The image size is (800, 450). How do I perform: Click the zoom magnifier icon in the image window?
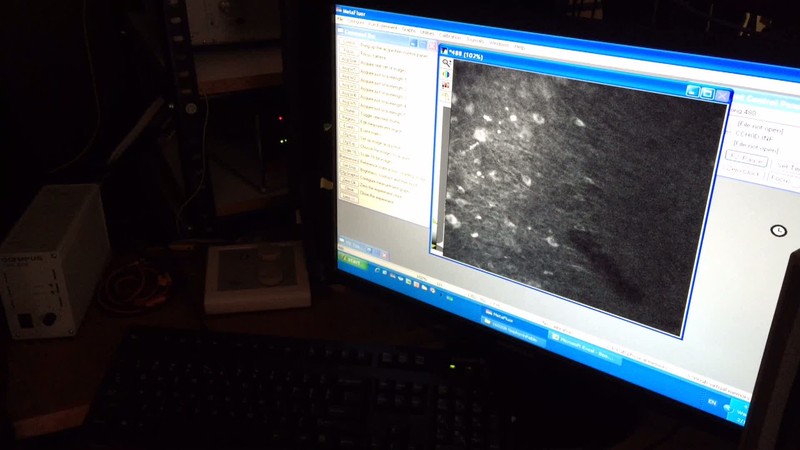coord(446,63)
